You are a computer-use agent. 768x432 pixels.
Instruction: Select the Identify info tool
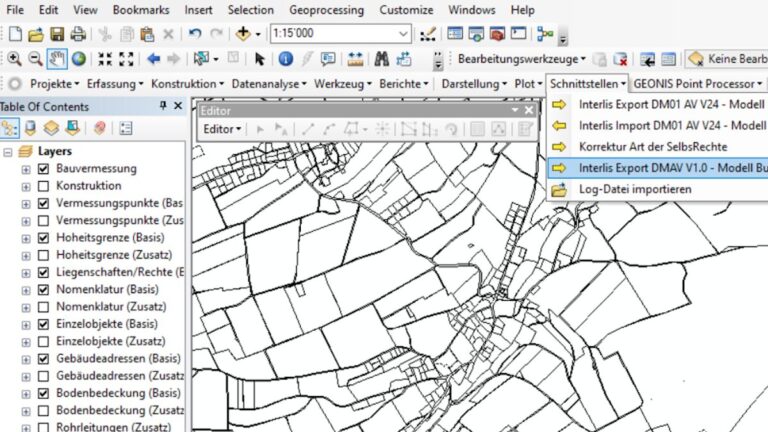[x=285, y=59]
